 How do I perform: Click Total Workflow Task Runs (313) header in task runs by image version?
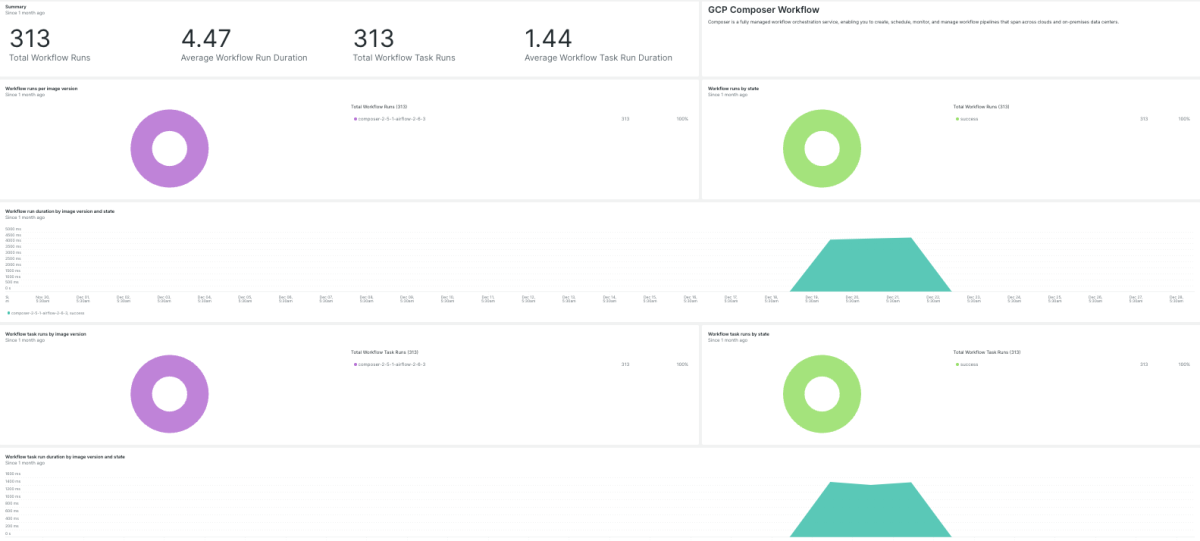click(384, 351)
